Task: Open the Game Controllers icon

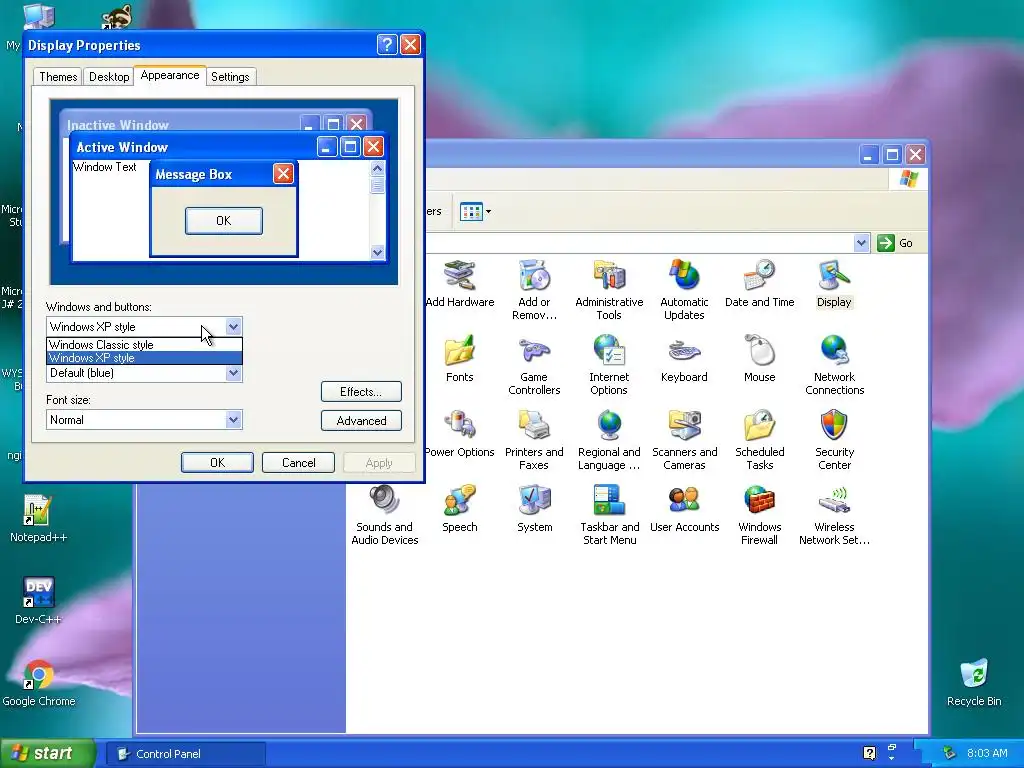Action: pyautogui.click(x=534, y=364)
